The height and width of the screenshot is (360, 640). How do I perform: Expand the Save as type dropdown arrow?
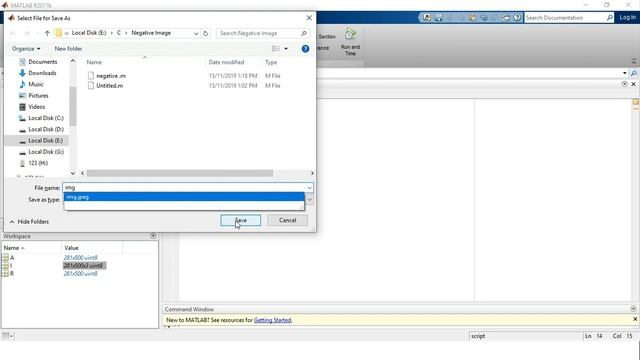309,200
